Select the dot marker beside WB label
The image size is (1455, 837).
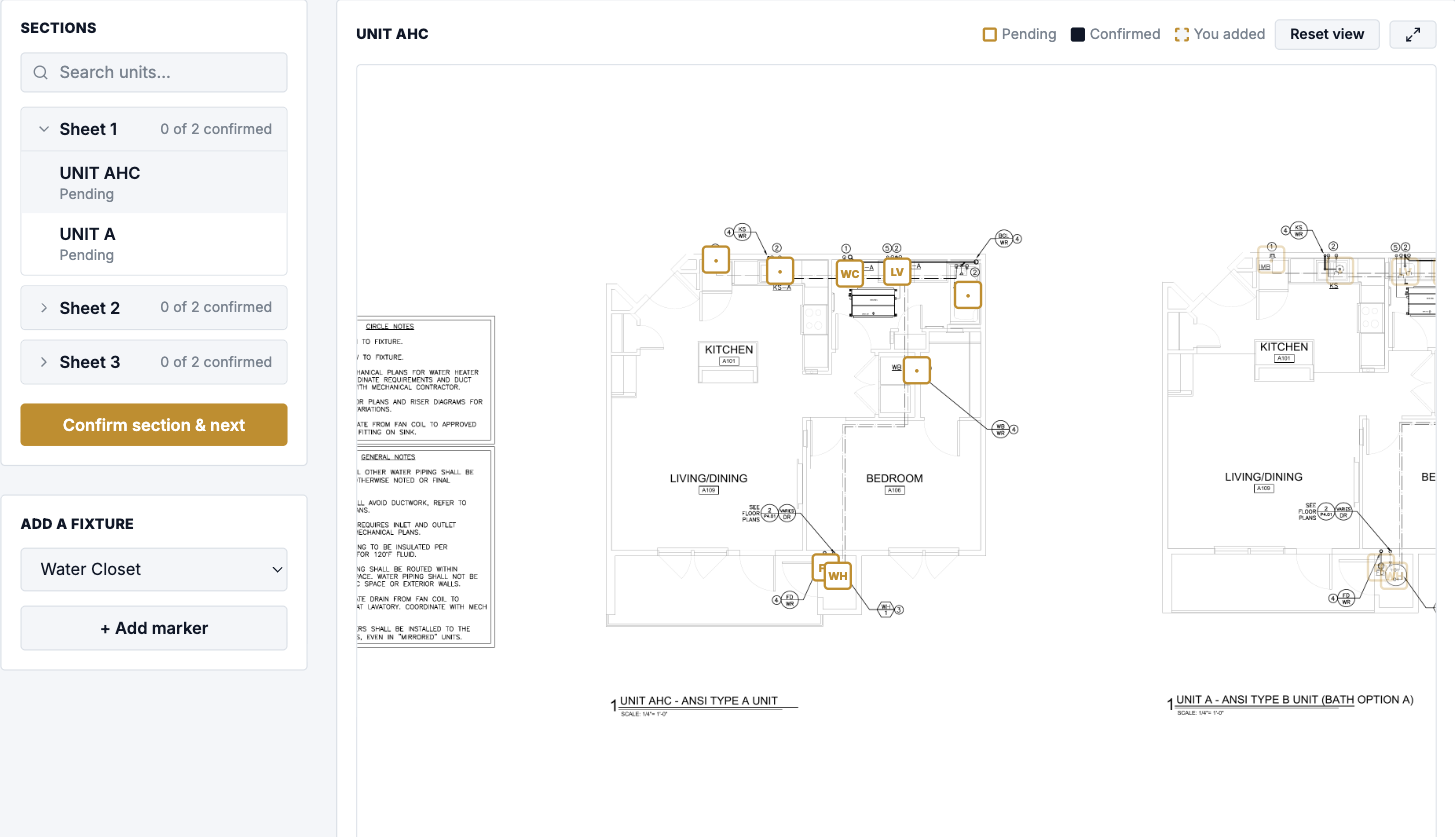click(x=917, y=370)
